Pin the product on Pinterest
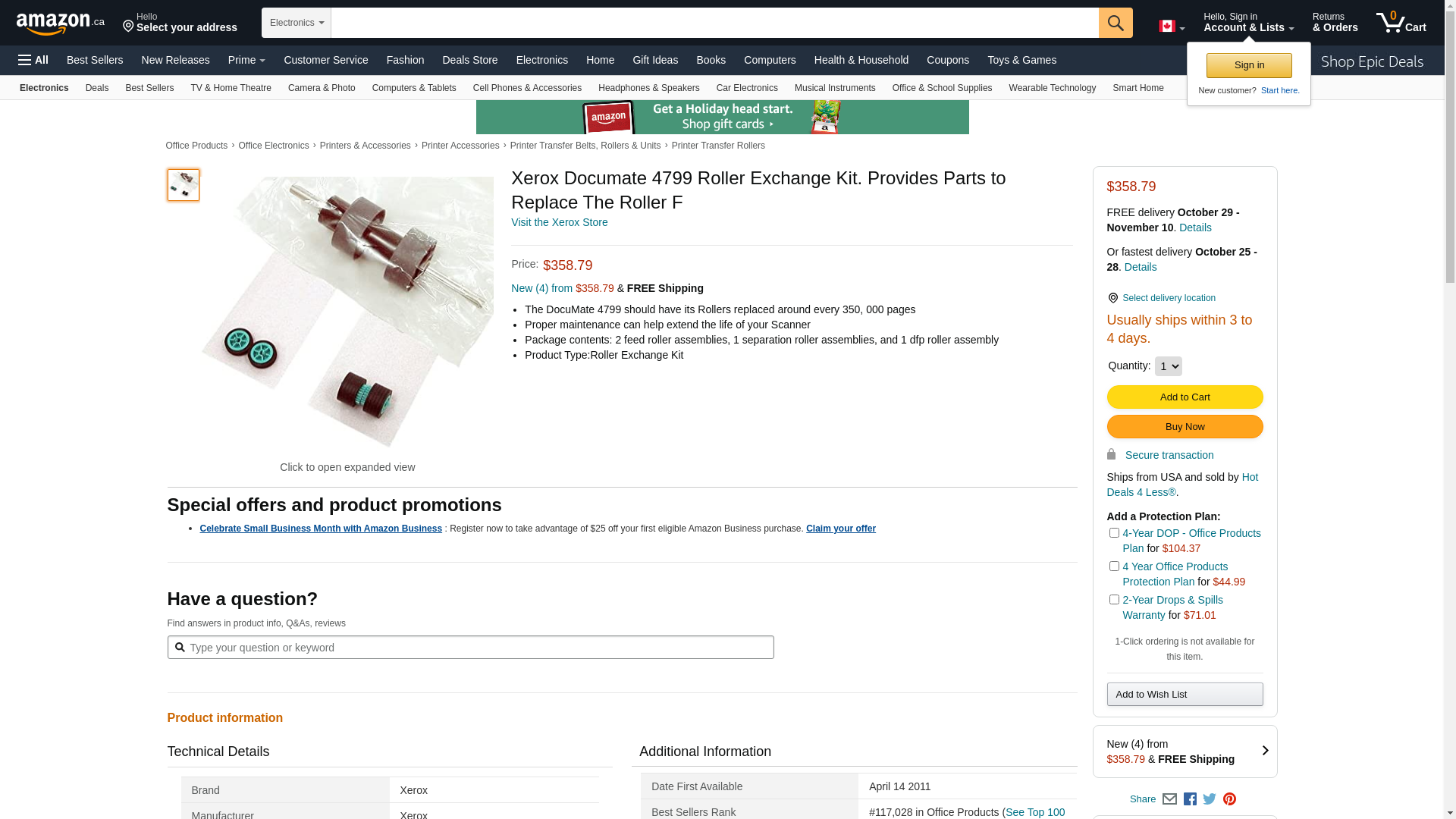The image size is (1456, 819). coord(1229,799)
